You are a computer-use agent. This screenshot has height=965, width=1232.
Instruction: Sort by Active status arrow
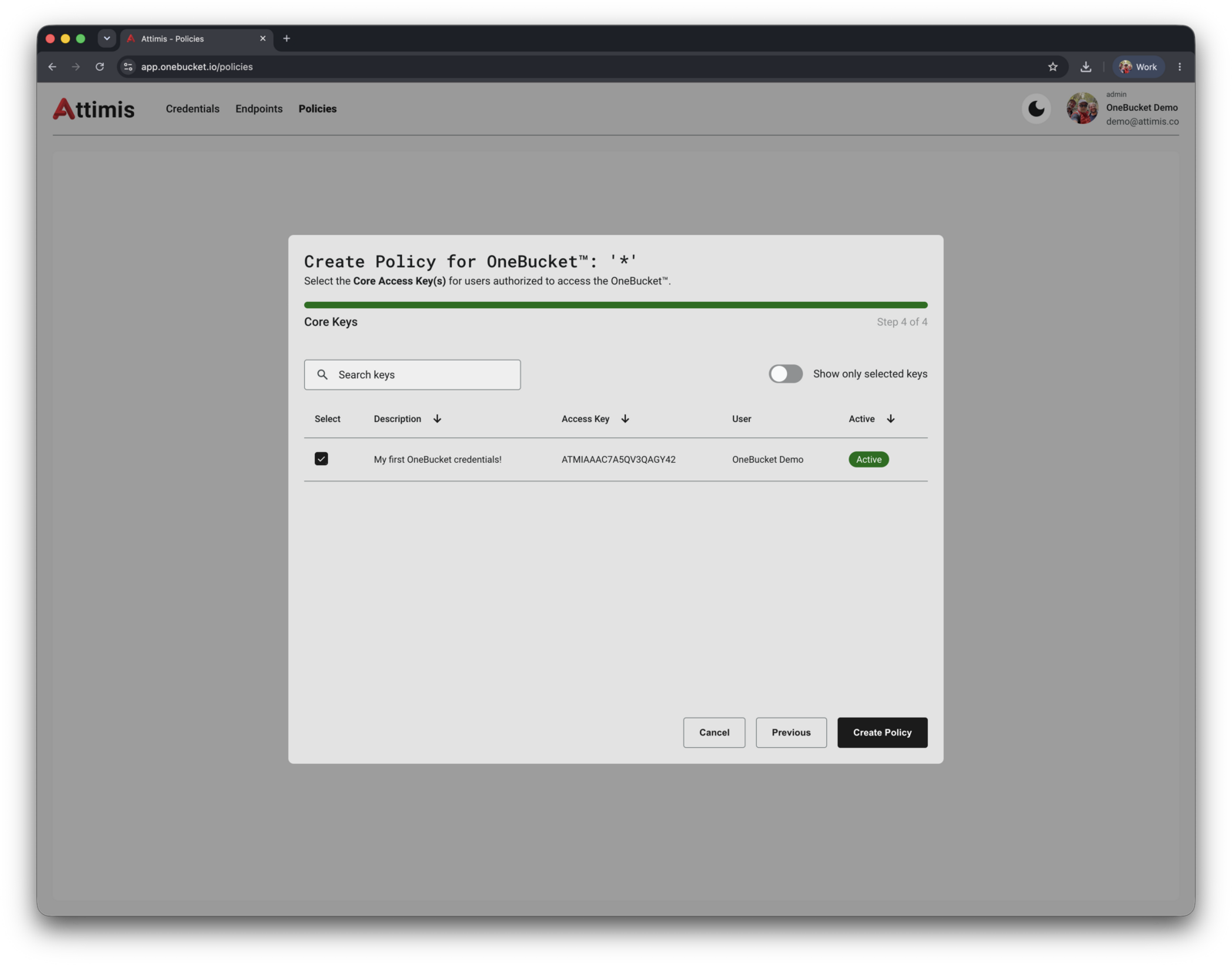tap(890, 419)
